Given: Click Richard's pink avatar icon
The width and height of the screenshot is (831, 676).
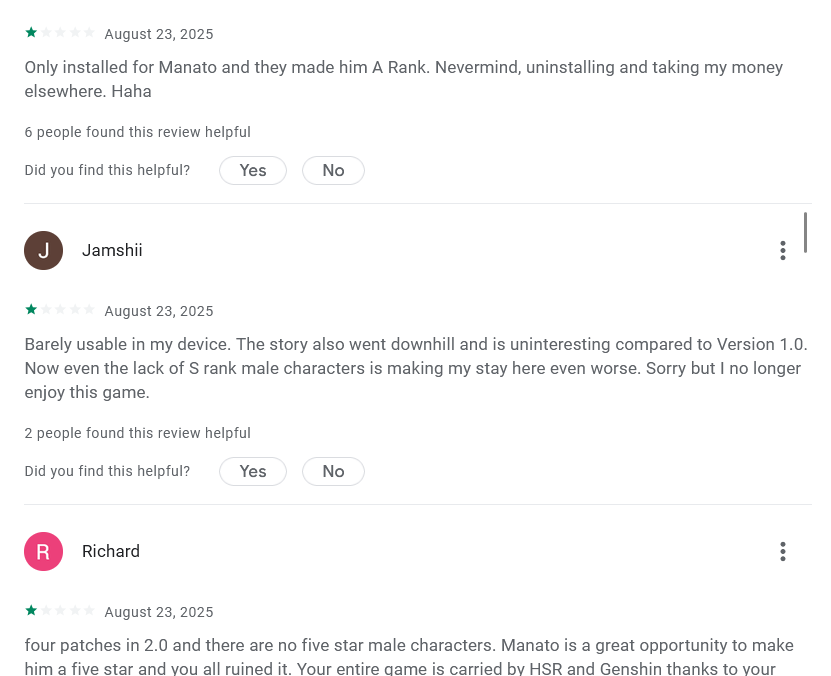Looking at the screenshot, I should pyautogui.click(x=43, y=551).
